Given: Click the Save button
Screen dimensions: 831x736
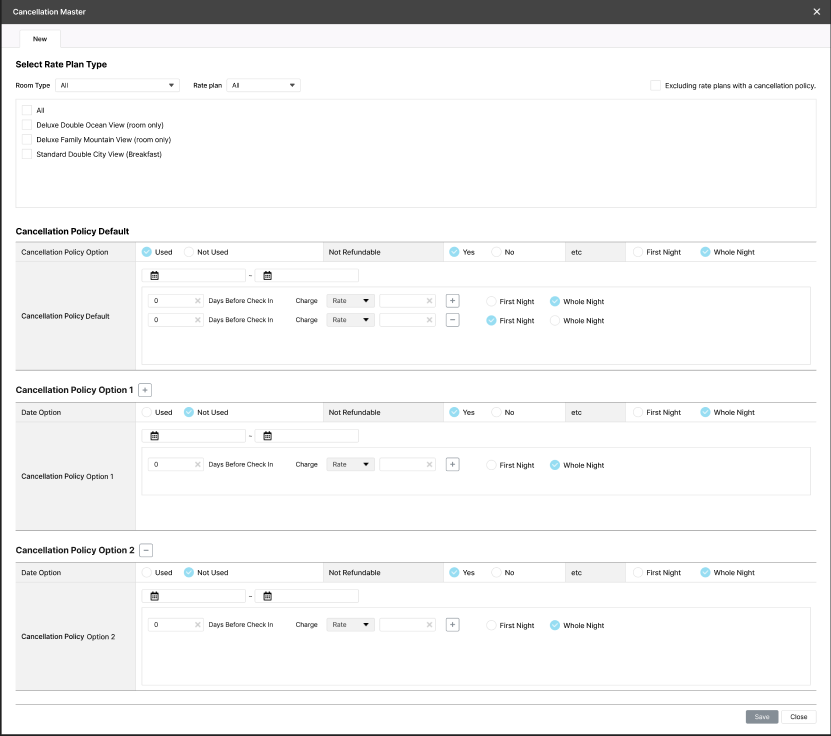Looking at the screenshot, I should [x=761, y=717].
